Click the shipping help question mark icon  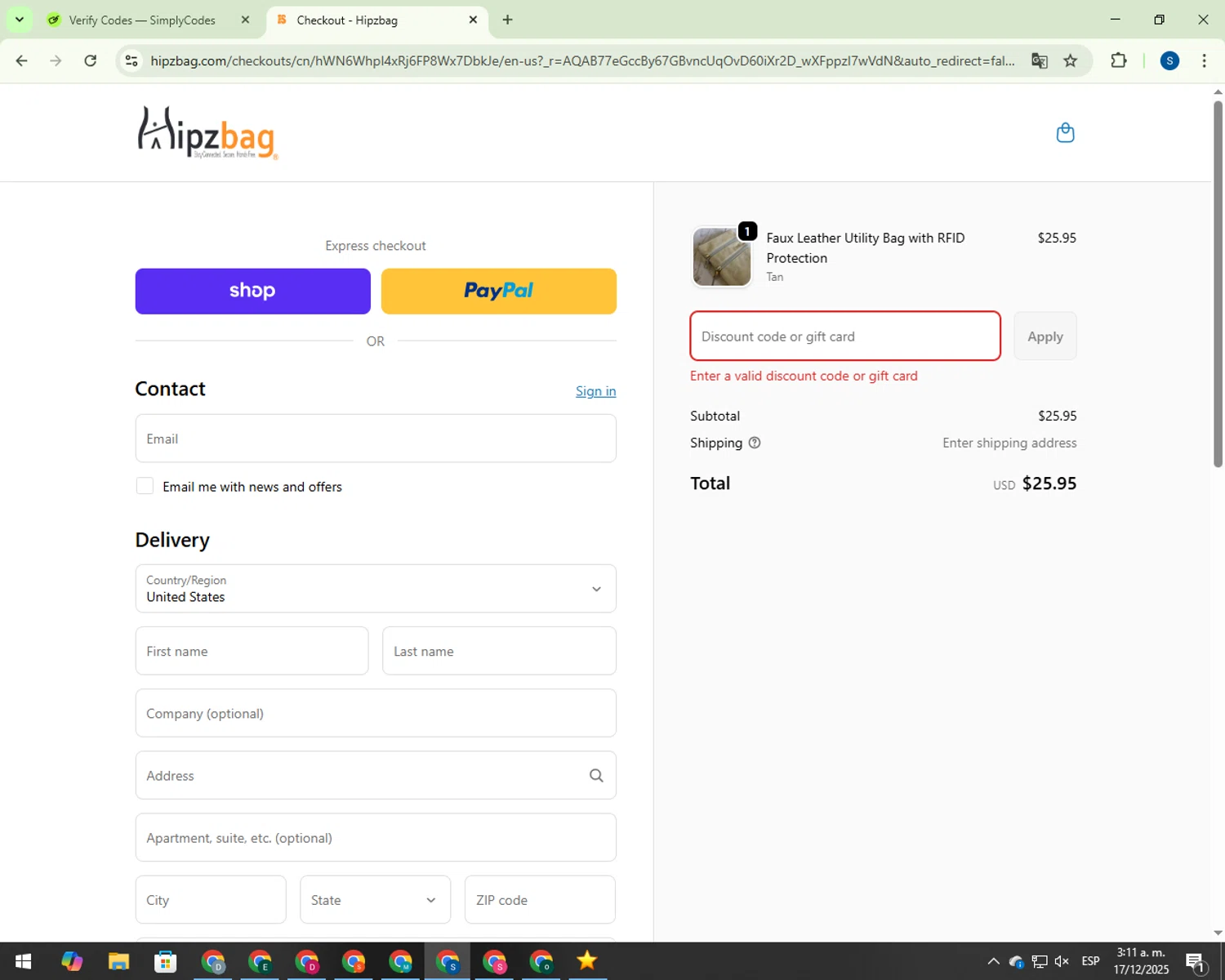point(755,443)
